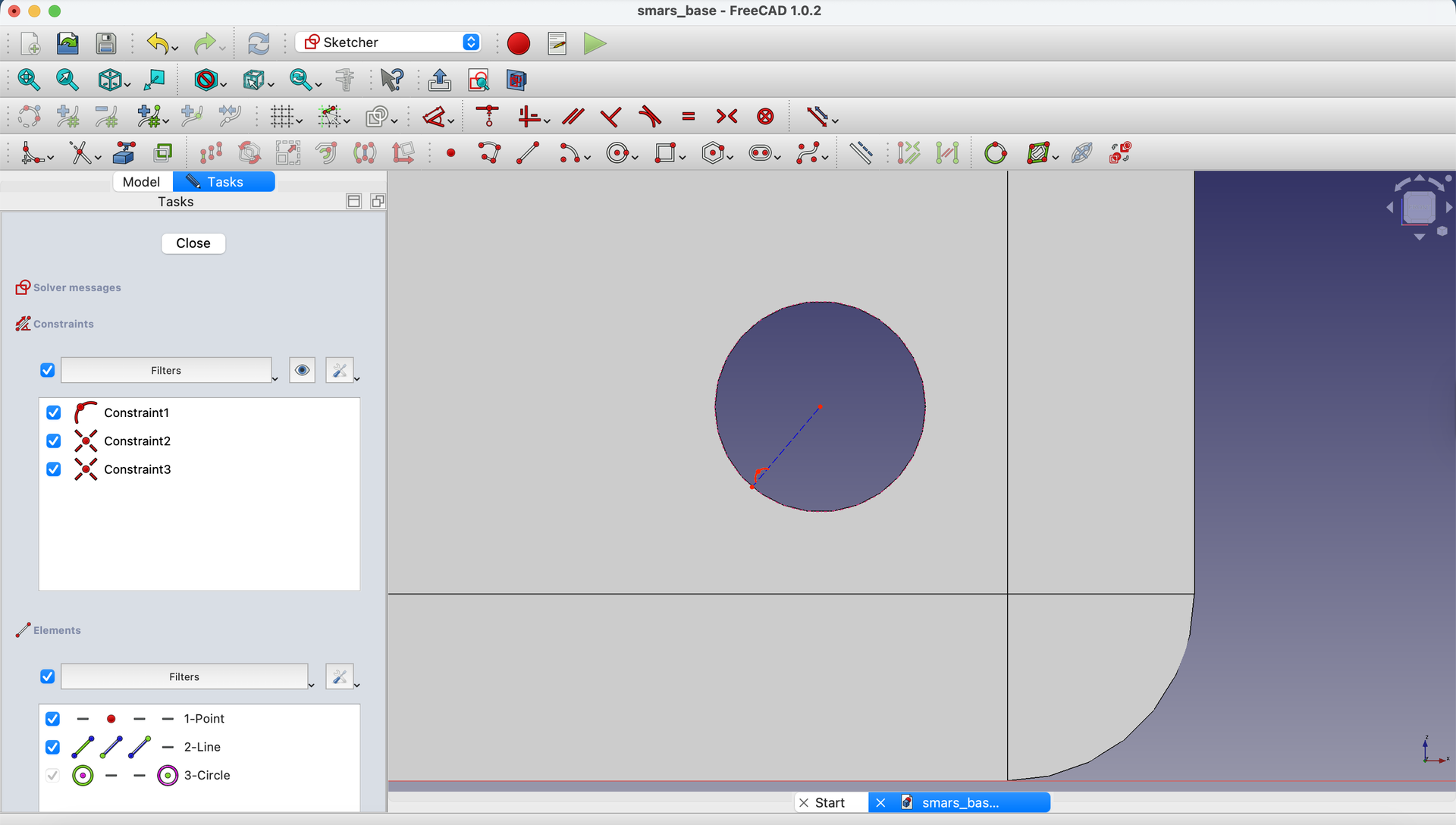The image size is (1456, 825).
Task: Run macro with green play icon
Action: tap(595, 43)
